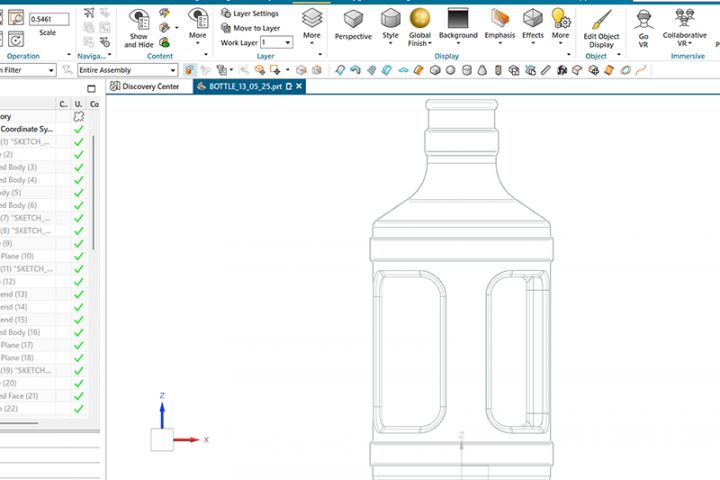Open the Emphasis dropdown
Viewport: 720px width, 480px height.
pos(500,27)
